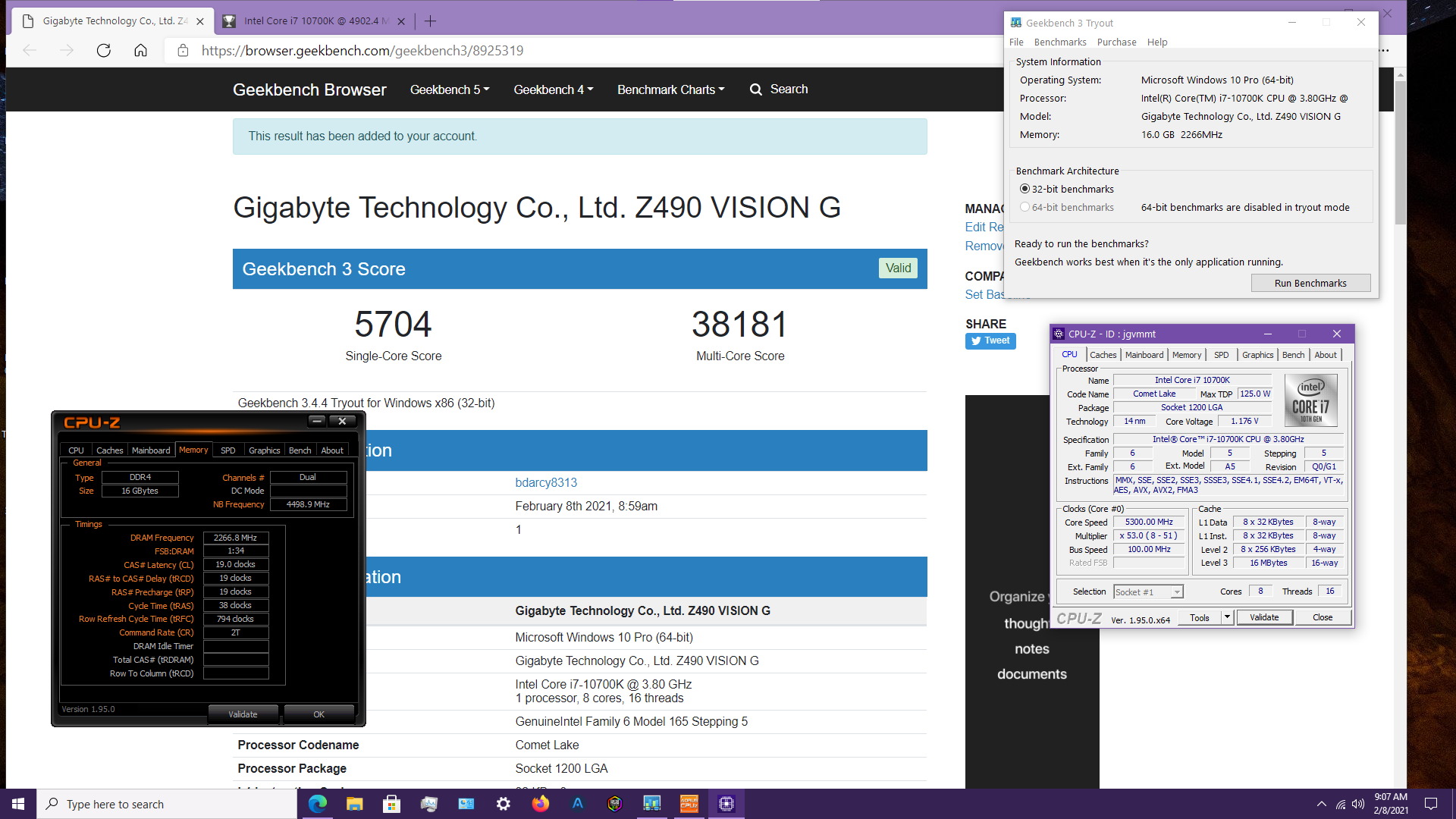This screenshot has width=1456, height=819.
Task: Click Validate in orange CPU-Z window
Action: tap(243, 714)
